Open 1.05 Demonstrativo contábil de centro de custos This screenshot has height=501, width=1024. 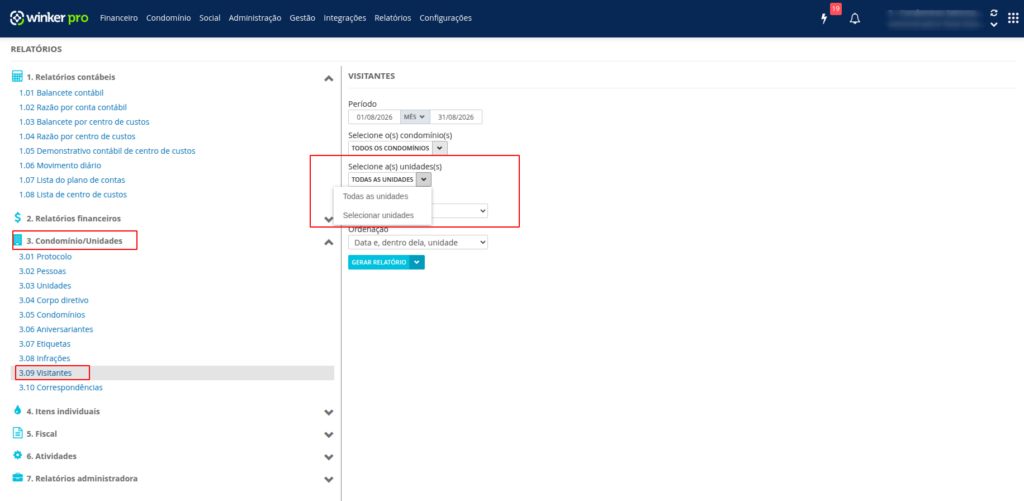(x=107, y=151)
